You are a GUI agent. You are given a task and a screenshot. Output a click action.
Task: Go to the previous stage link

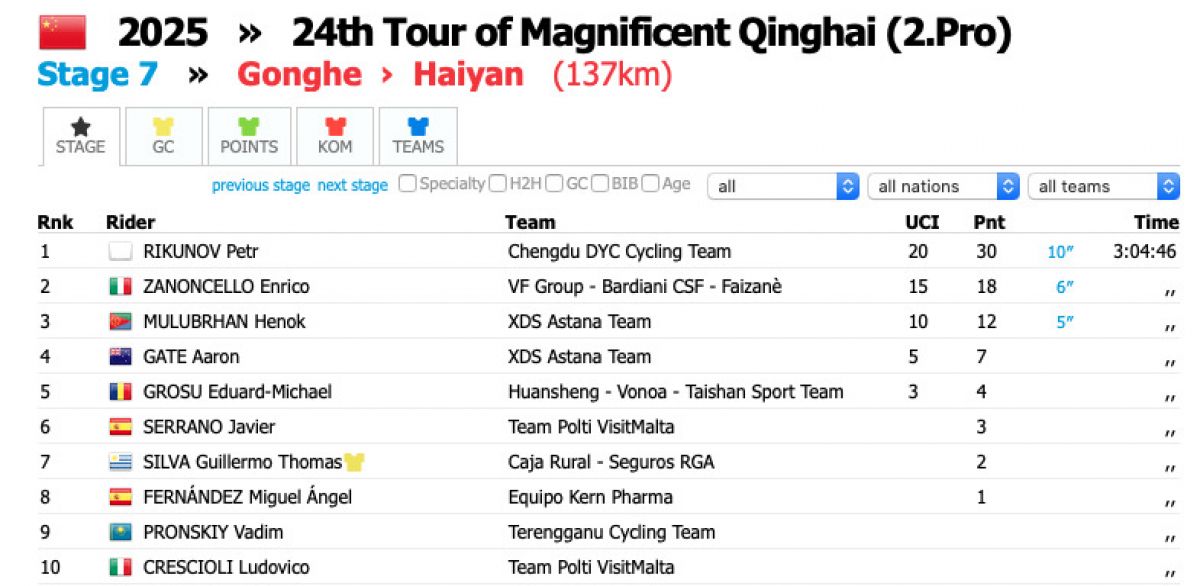click(261, 186)
